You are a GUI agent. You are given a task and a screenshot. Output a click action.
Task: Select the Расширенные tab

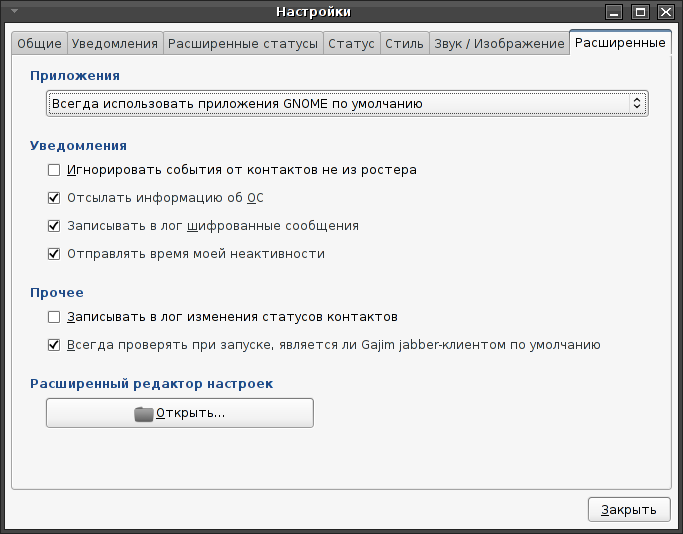pos(620,42)
